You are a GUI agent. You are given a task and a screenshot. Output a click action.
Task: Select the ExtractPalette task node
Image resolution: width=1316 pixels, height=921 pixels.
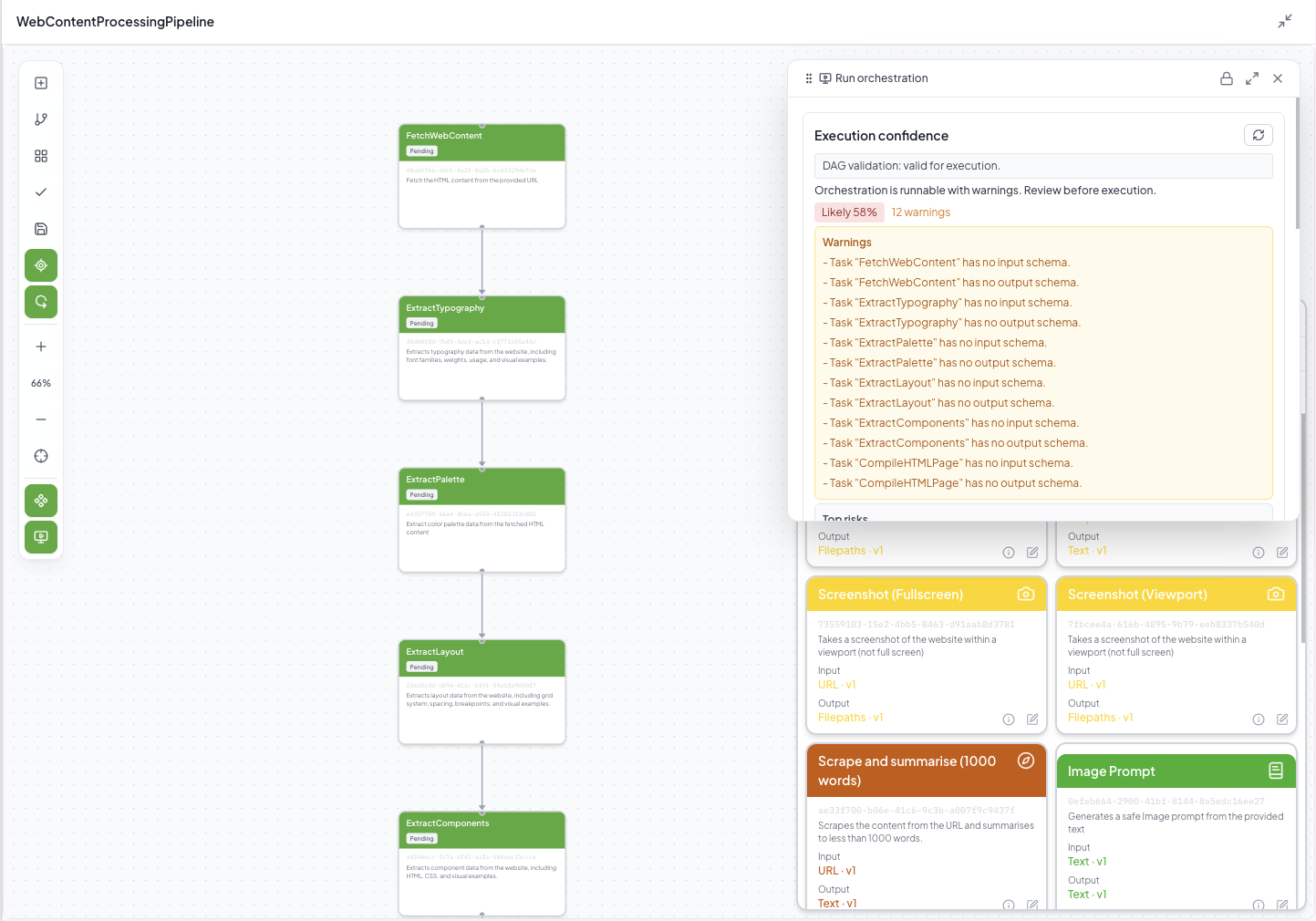482,520
